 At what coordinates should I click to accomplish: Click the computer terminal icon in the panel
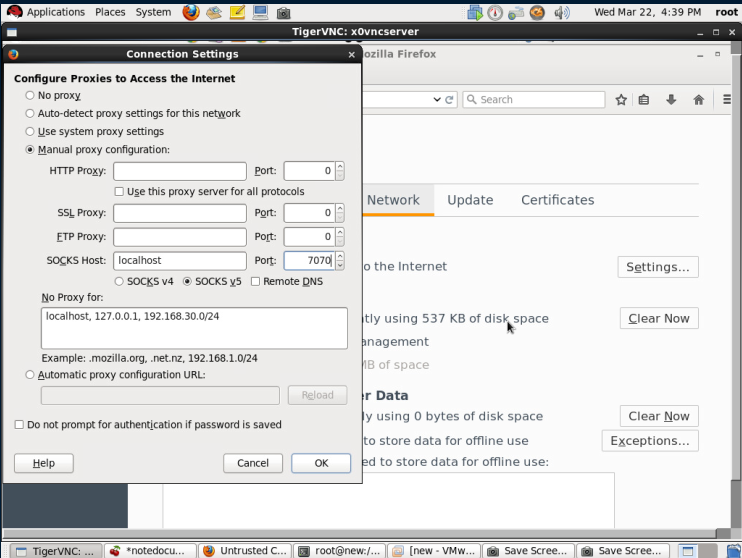pos(260,12)
